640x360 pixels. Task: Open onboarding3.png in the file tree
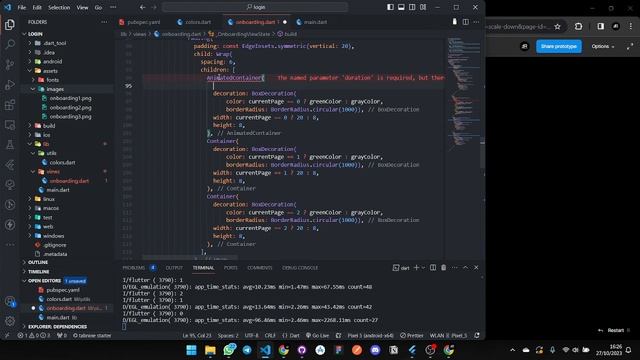pos(70,117)
